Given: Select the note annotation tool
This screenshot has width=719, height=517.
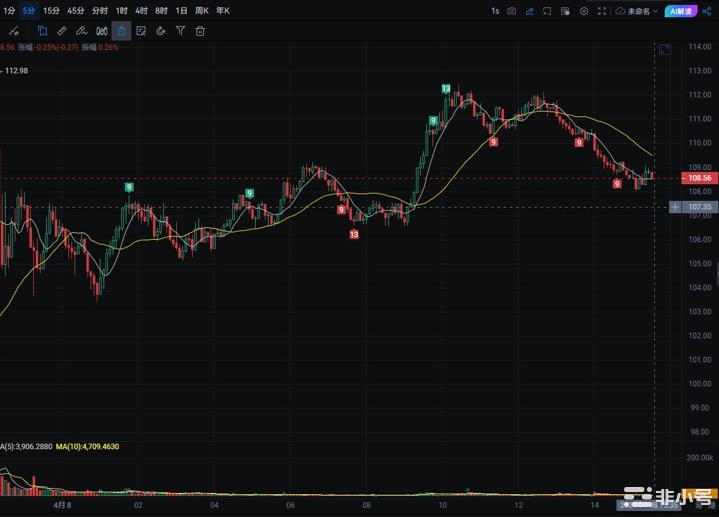Looking at the screenshot, I should tap(141, 31).
